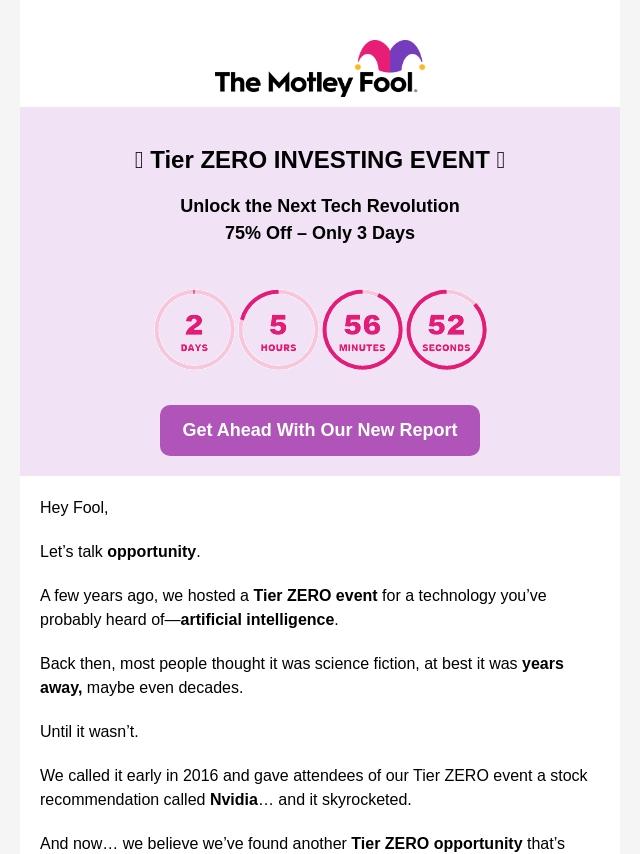The height and width of the screenshot is (854, 640).
Task: Click the 75% Off – Only 3 Days text
Action: (320, 233)
